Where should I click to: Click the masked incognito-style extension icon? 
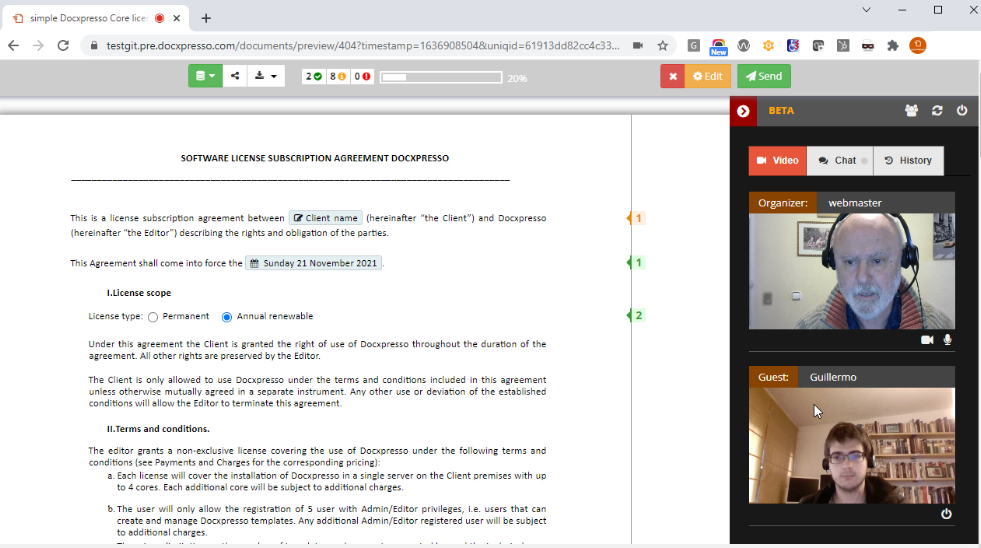pos(868,46)
